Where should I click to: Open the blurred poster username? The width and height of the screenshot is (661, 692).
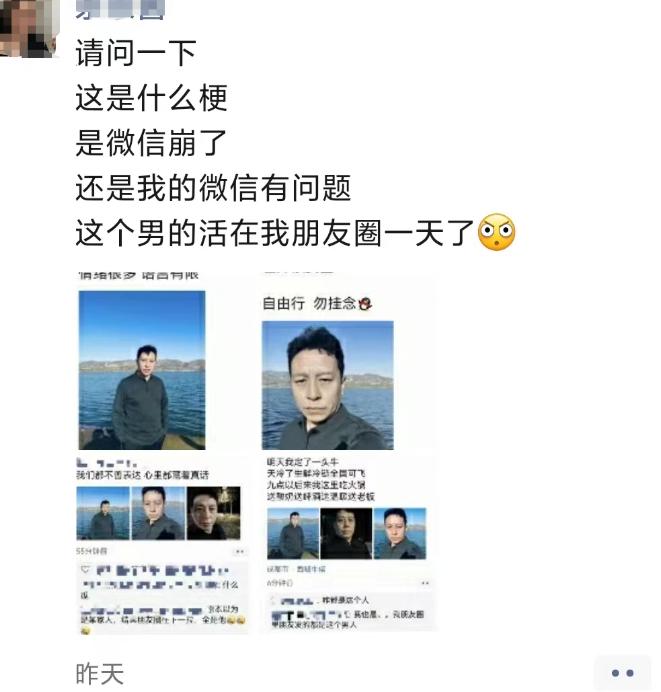coord(120,10)
